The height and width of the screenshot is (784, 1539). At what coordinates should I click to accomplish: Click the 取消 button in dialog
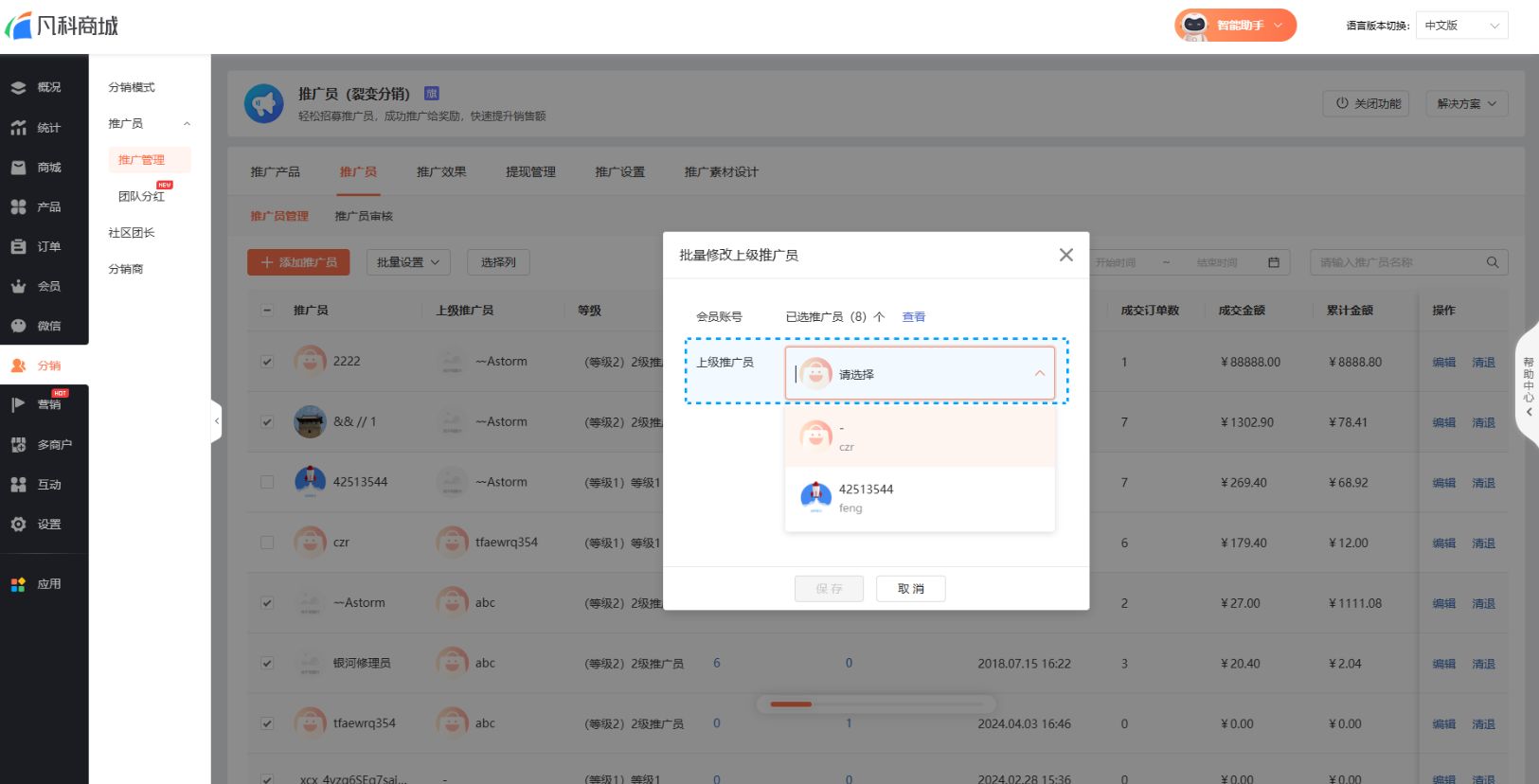pyautogui.click(x=910, y=589)
